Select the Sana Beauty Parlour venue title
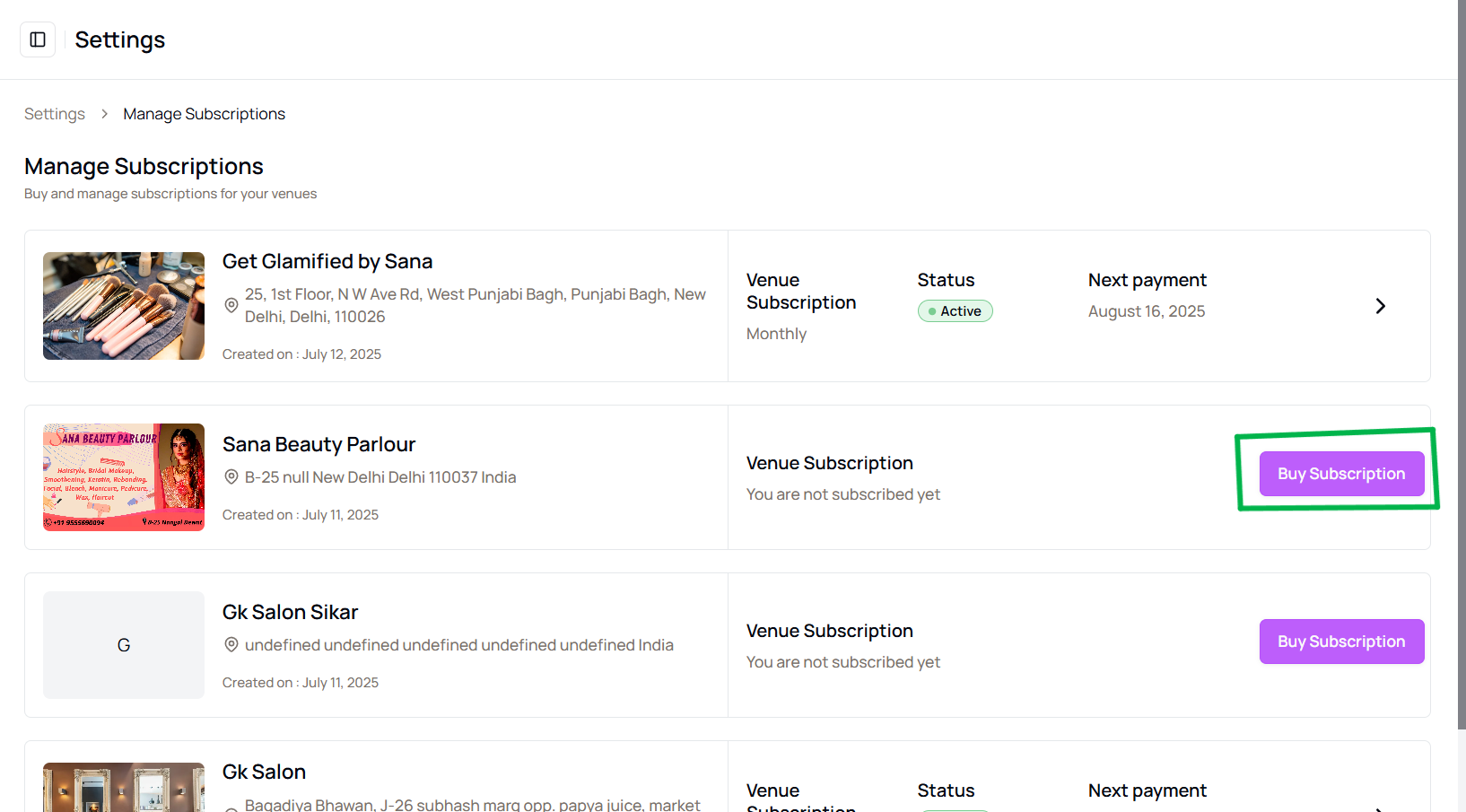 [x=319, y=444]
